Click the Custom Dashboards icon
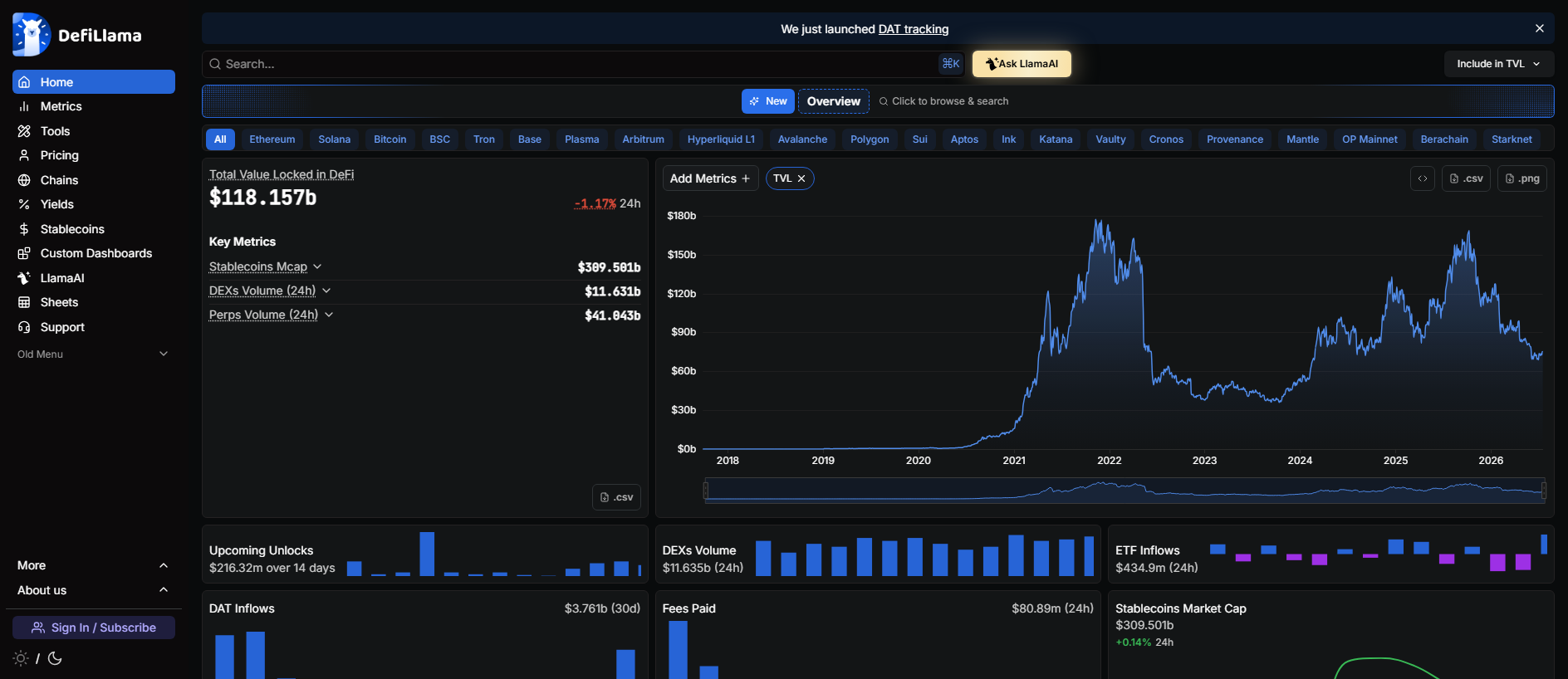This screenshot has height=679, width=1568. coord(24,253)
